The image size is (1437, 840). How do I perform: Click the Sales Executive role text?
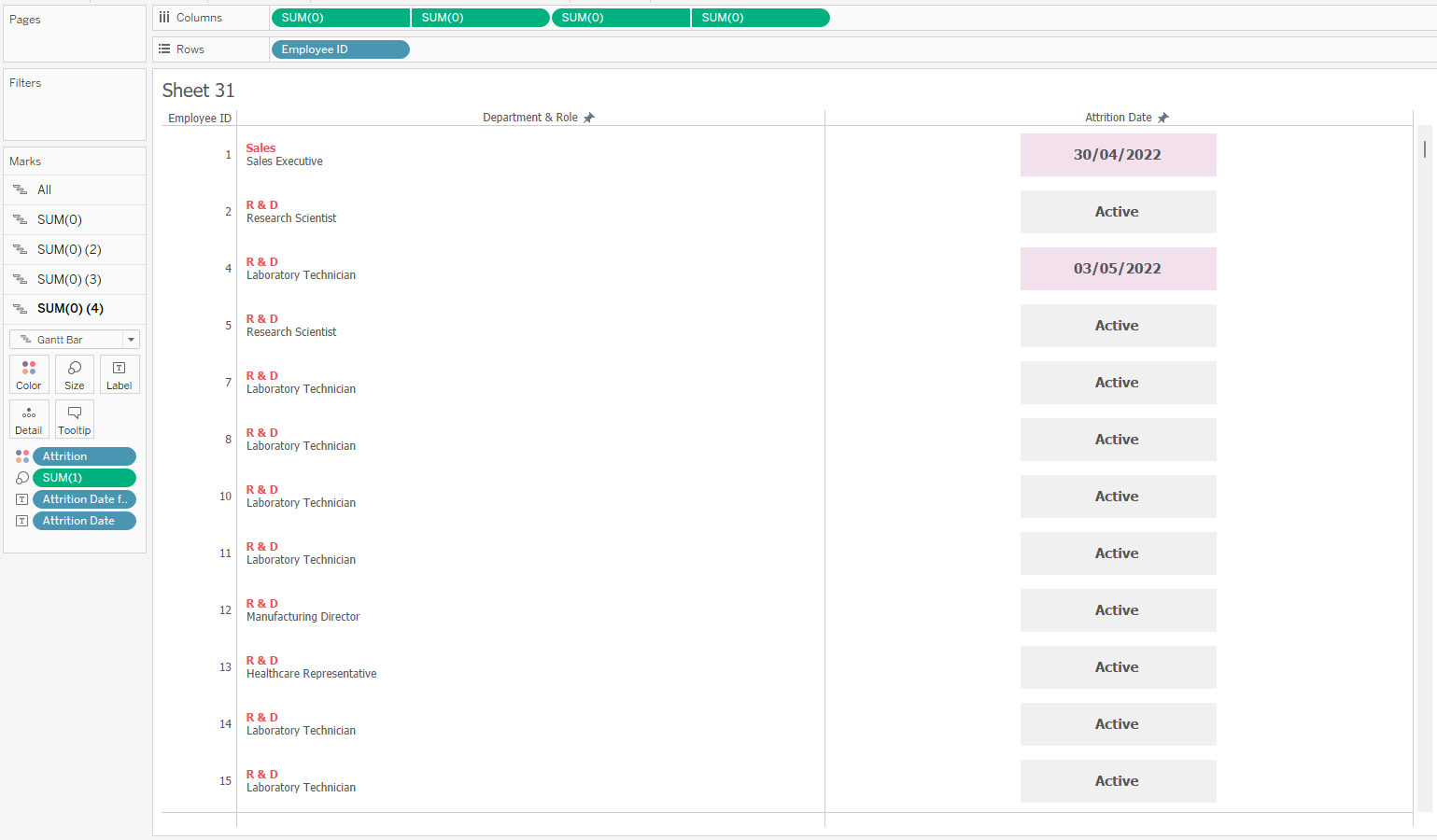(285, 161)
